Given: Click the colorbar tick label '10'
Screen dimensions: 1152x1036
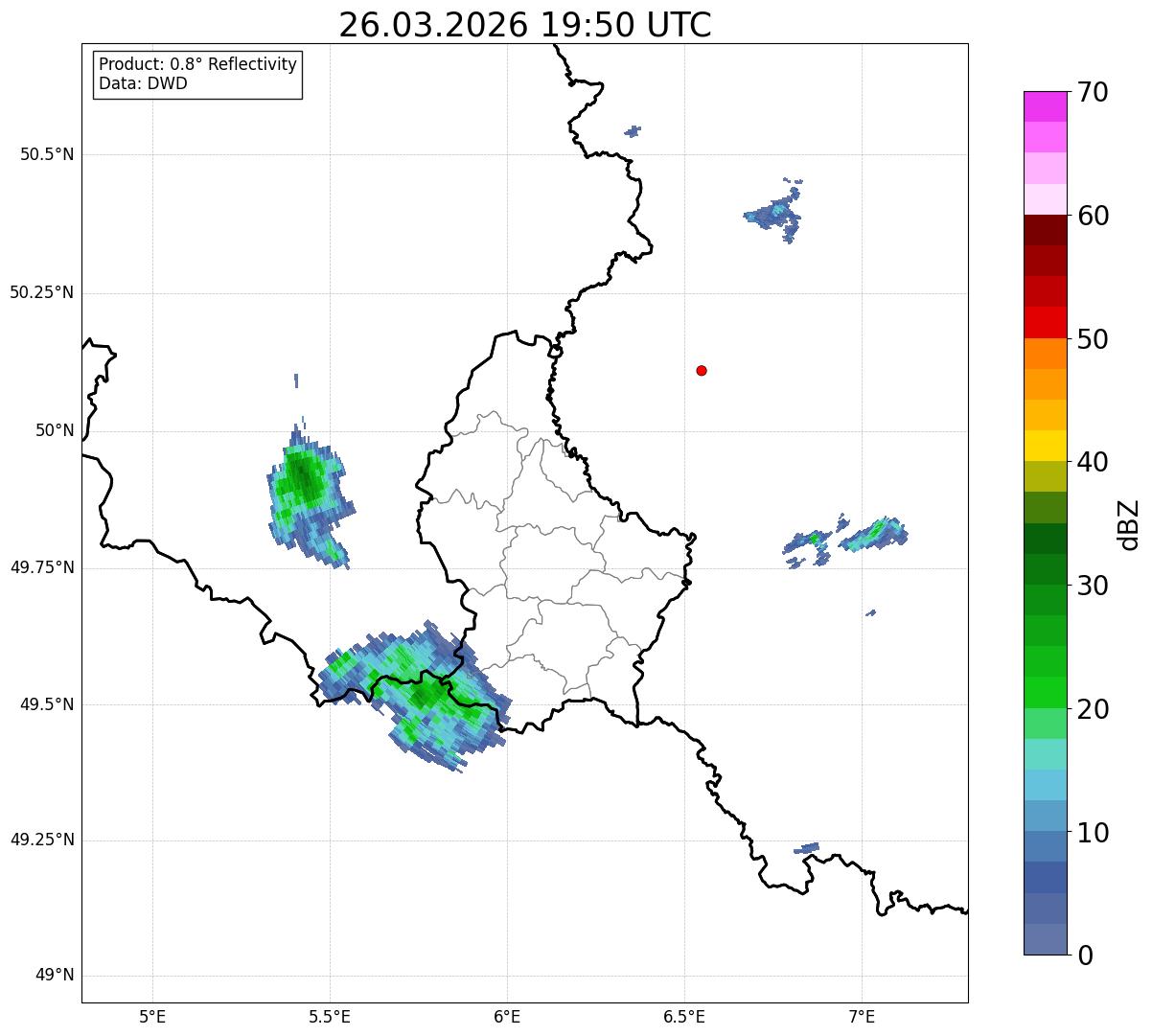Looking at the screenshot, I should click(1094, 833).
